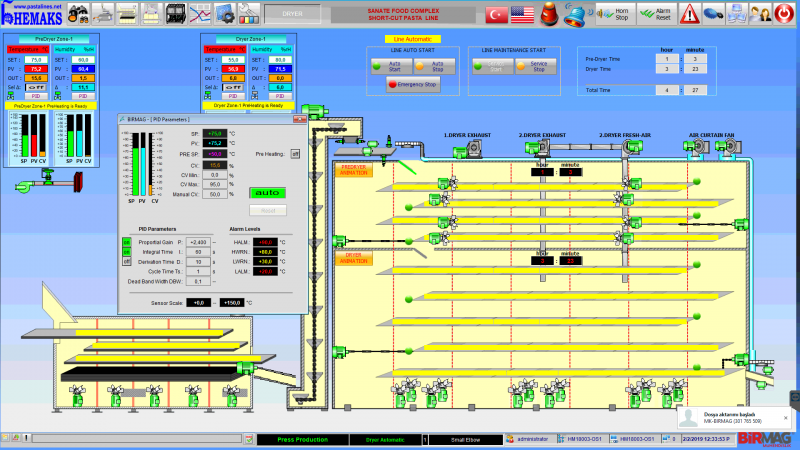
Task: Click the Press Production status bar entry
Action: click(x=303, y=439)
